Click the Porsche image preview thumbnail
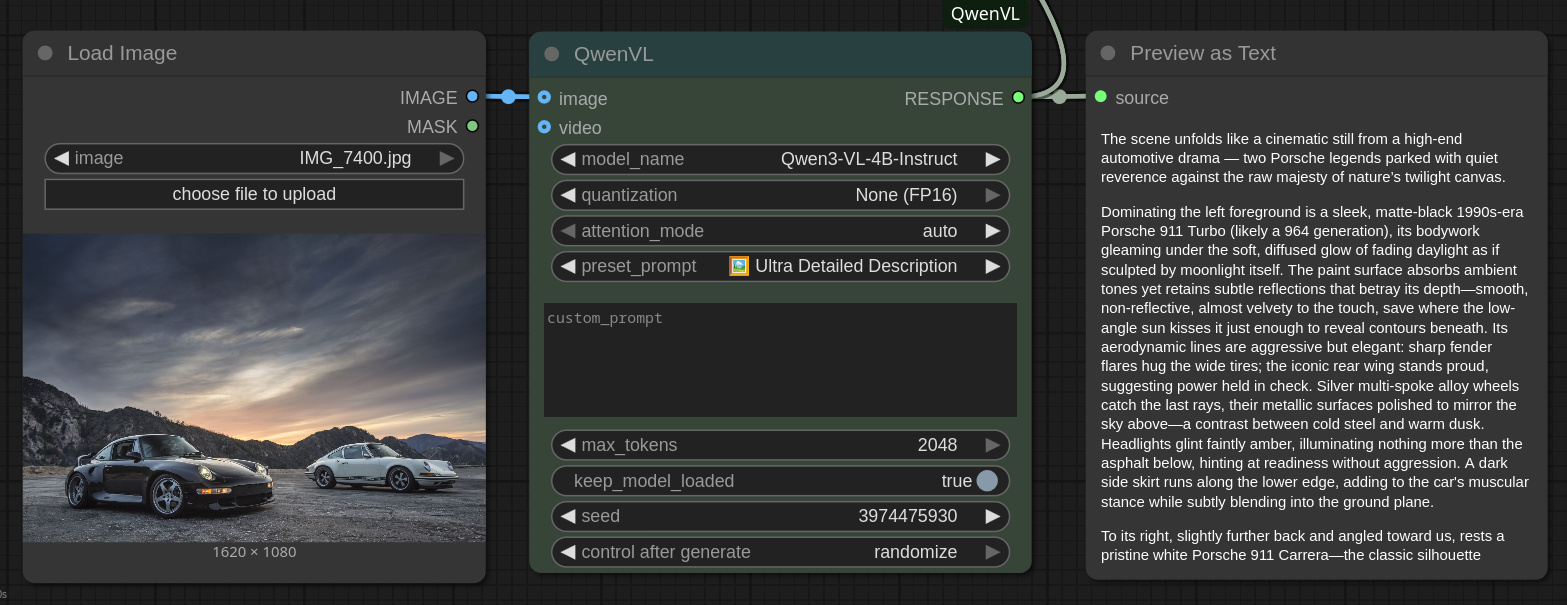1567x605 pixels. (x=254, y=388)
